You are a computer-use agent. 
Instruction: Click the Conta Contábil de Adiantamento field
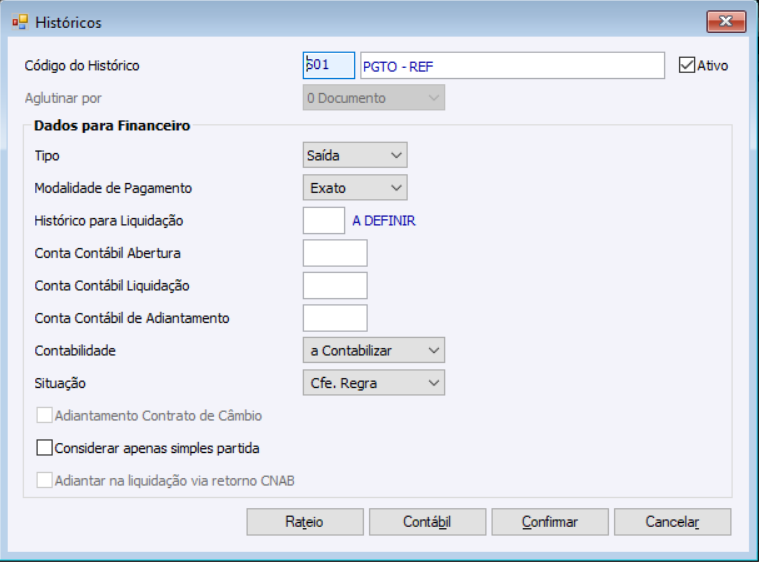pyautogui.click(x=335, y=318)
